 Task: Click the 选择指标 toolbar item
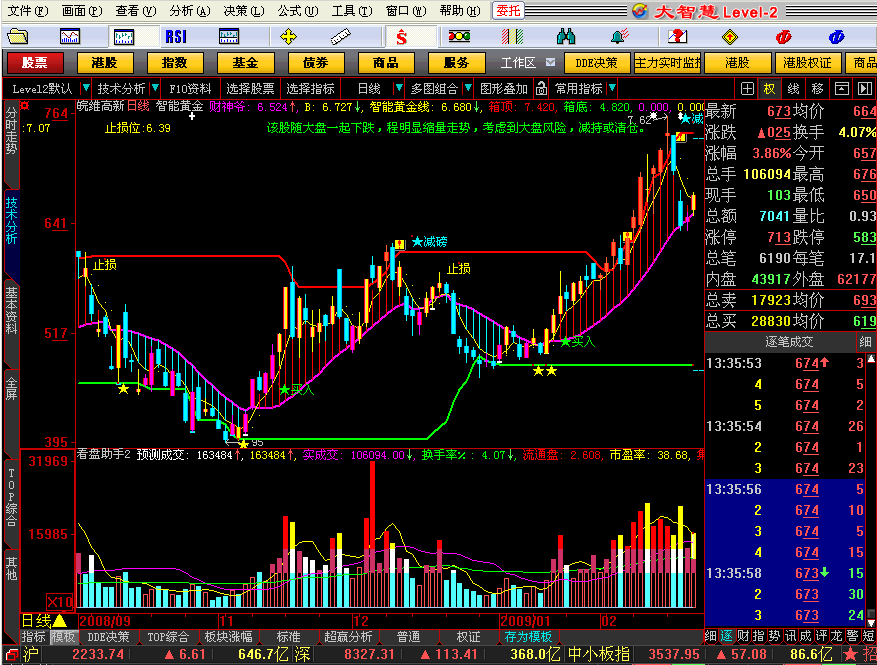310,88
